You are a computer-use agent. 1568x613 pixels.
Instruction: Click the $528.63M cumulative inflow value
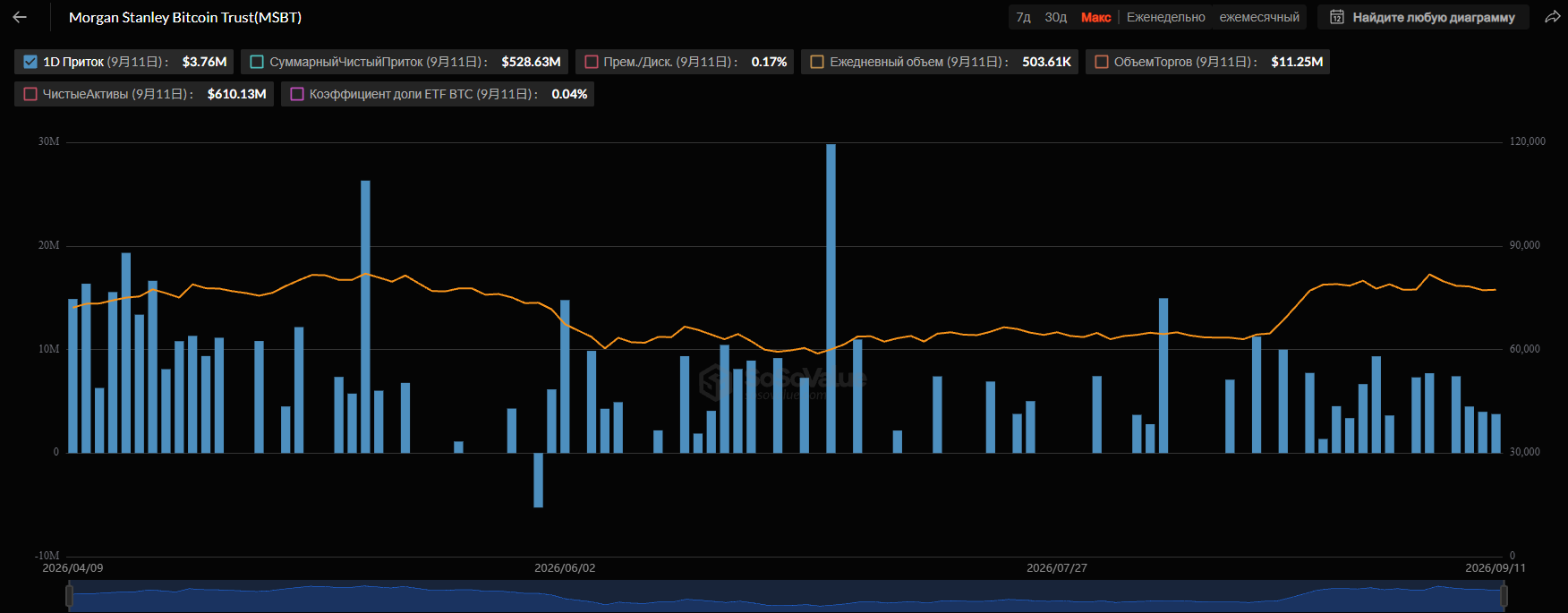531,62
